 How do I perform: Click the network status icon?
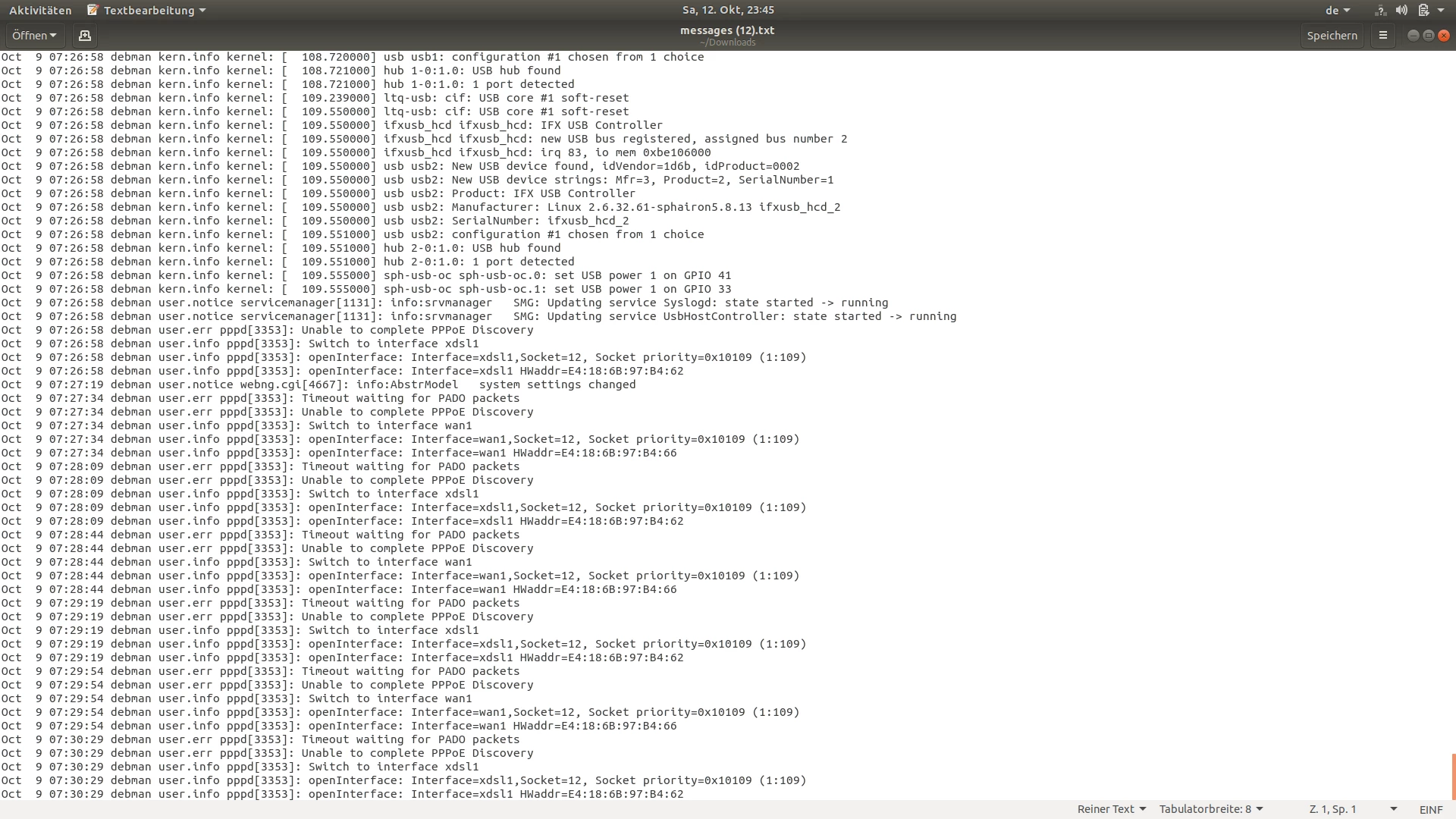tap(1380, 11)
